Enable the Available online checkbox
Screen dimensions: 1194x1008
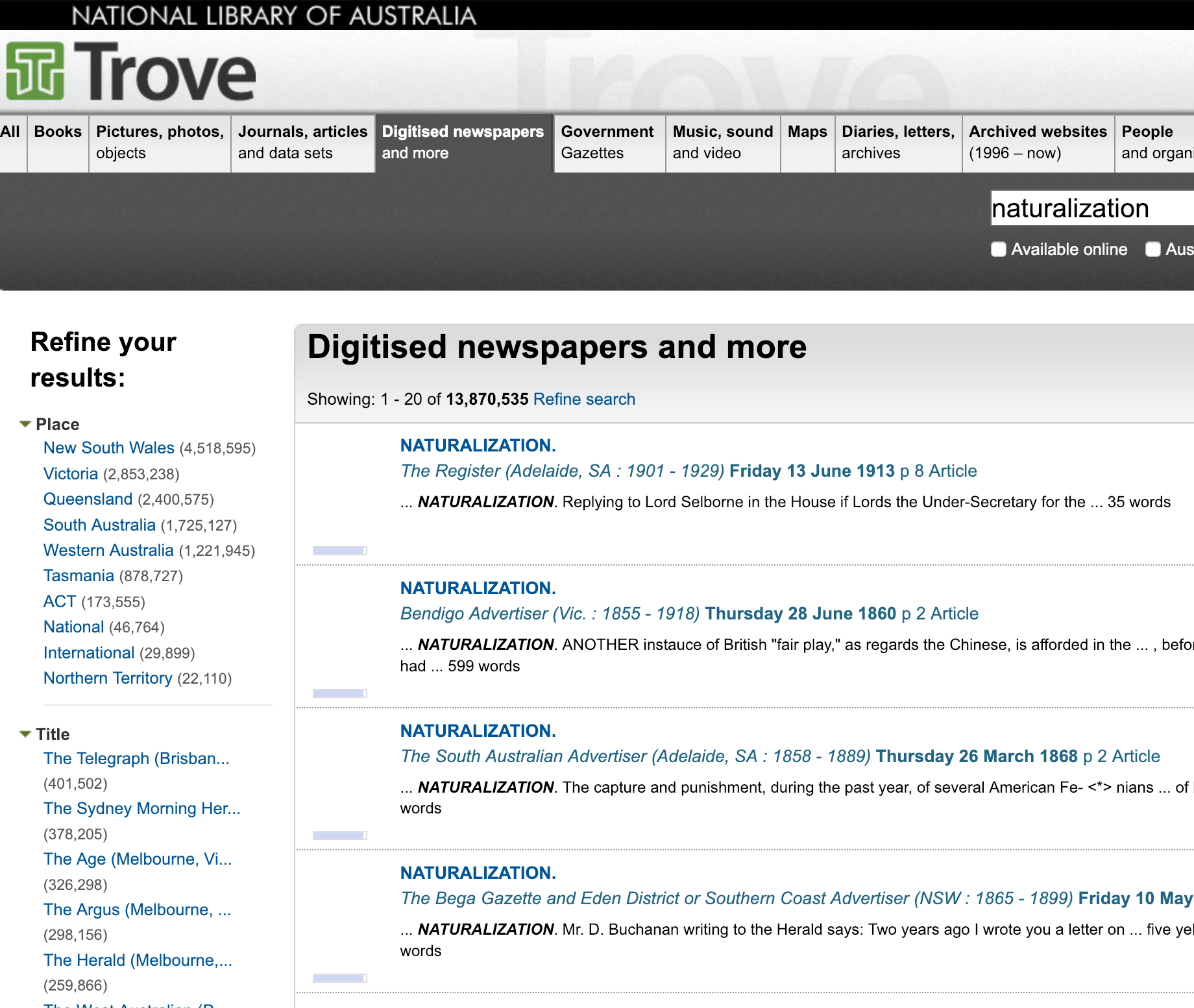point(999,249)
